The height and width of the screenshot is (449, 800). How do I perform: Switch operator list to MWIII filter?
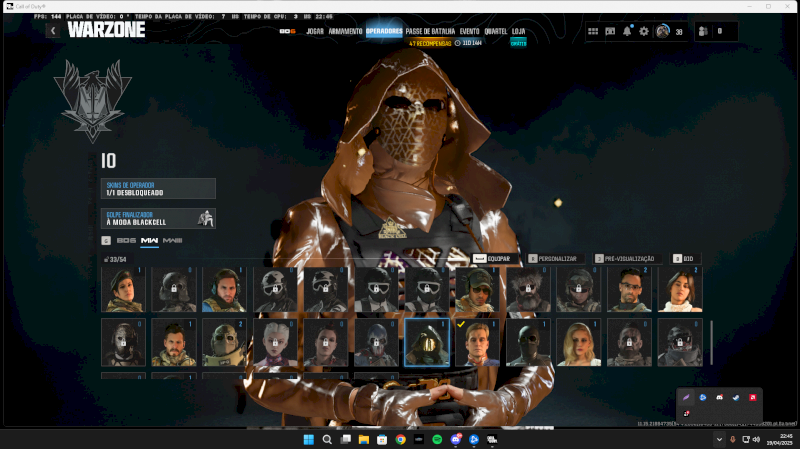[172, 240]
